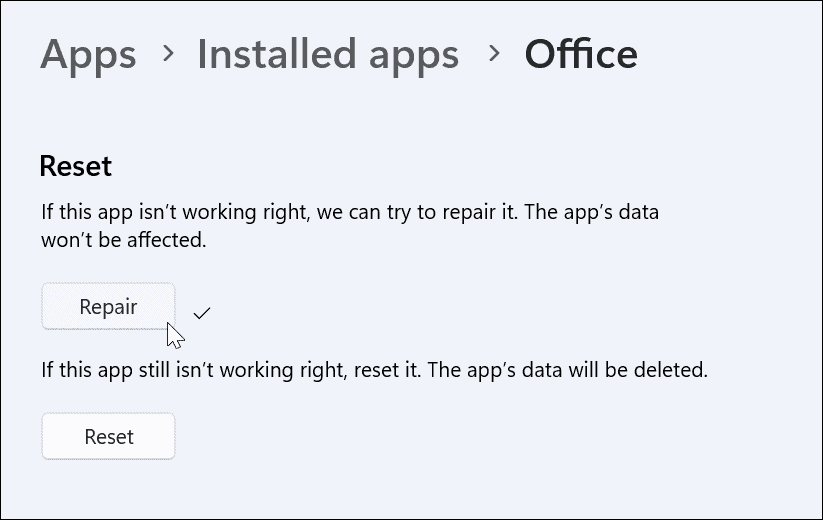Click the chevron between Installed apps and Office
This screenshot has height=520, width=823.
pyautogui.click(x=492, y=54)
